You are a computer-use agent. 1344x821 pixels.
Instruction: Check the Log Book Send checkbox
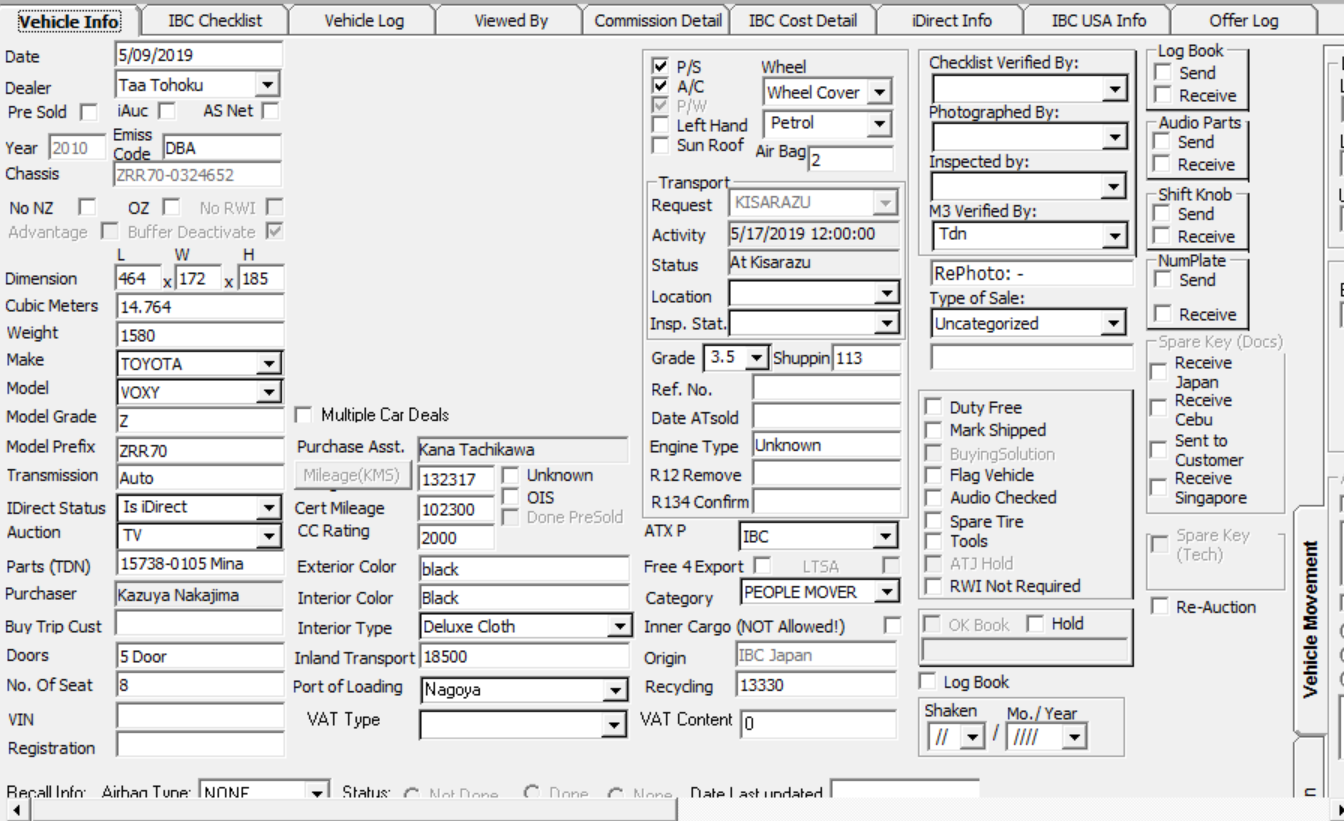(x=1162, y=73)
